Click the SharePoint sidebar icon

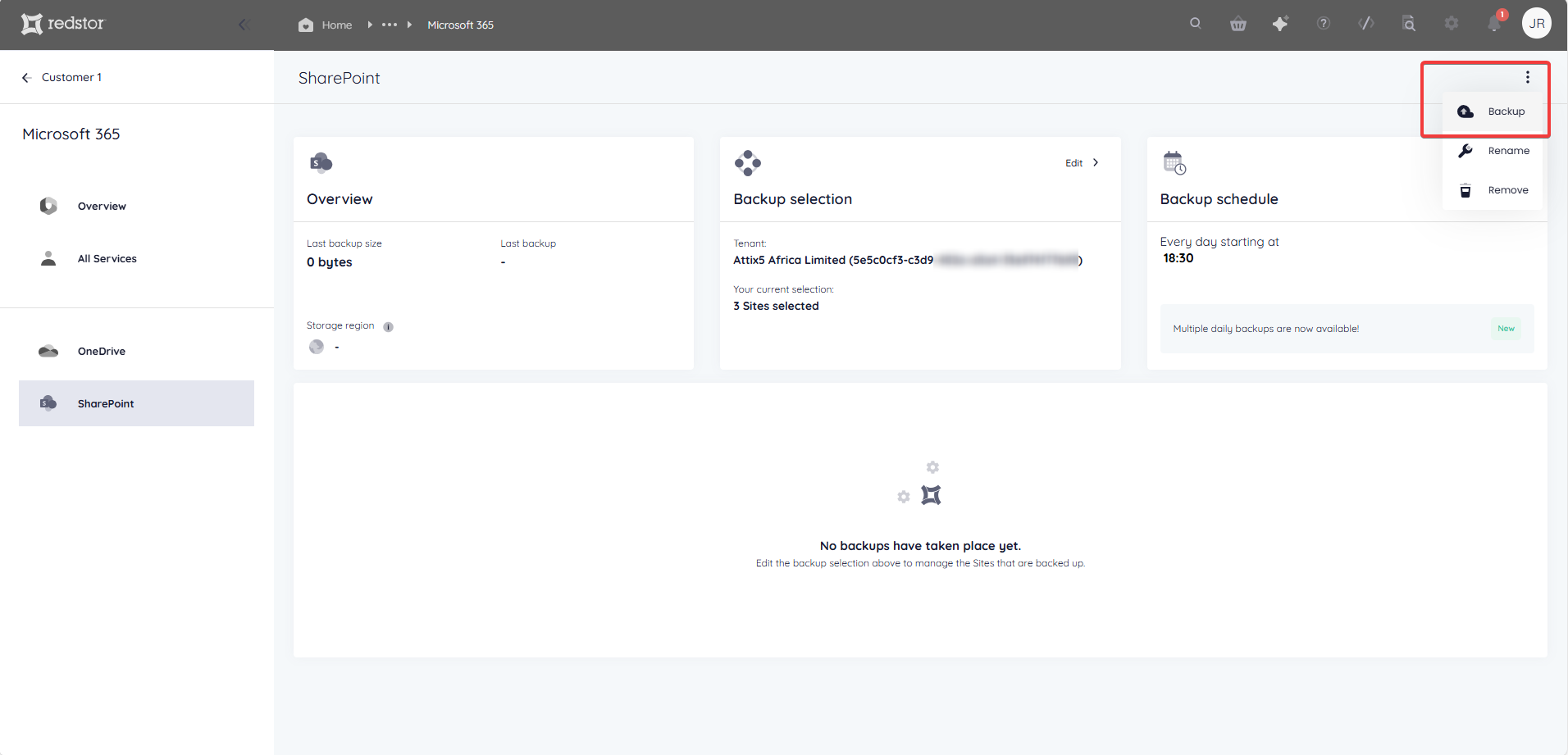48,403
